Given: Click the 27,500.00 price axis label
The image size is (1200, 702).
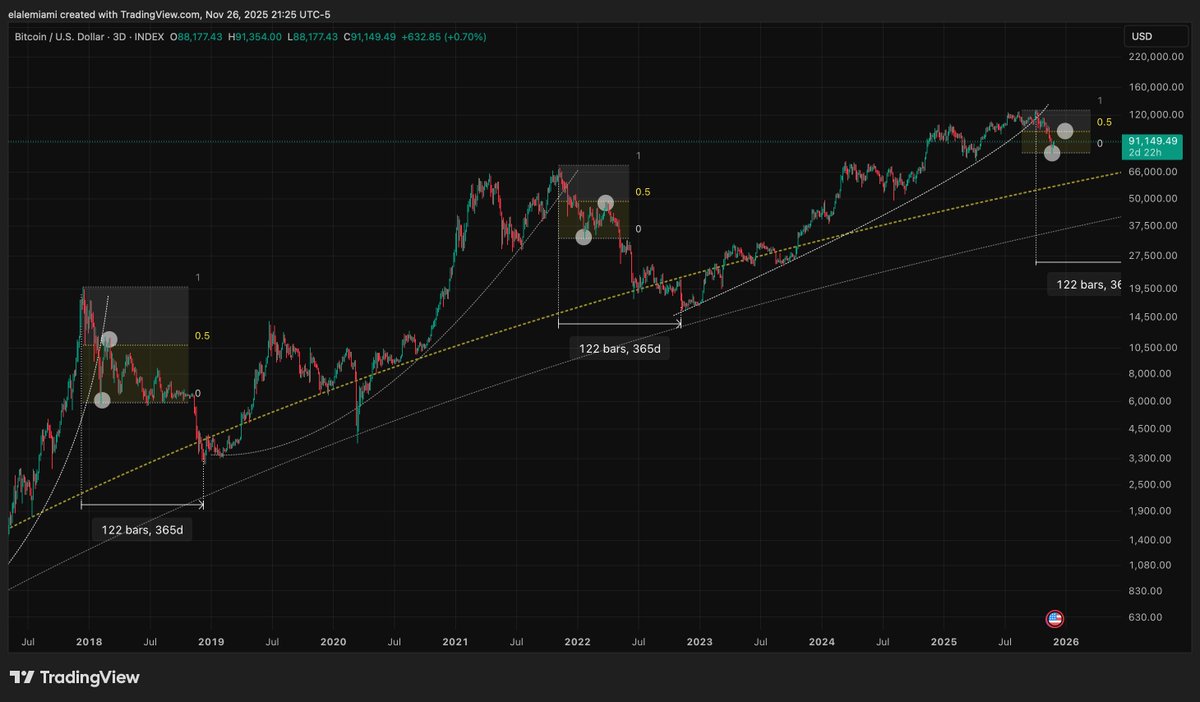Looking at the screenshot, I should pyautogui.click(x=1154, y=256).
